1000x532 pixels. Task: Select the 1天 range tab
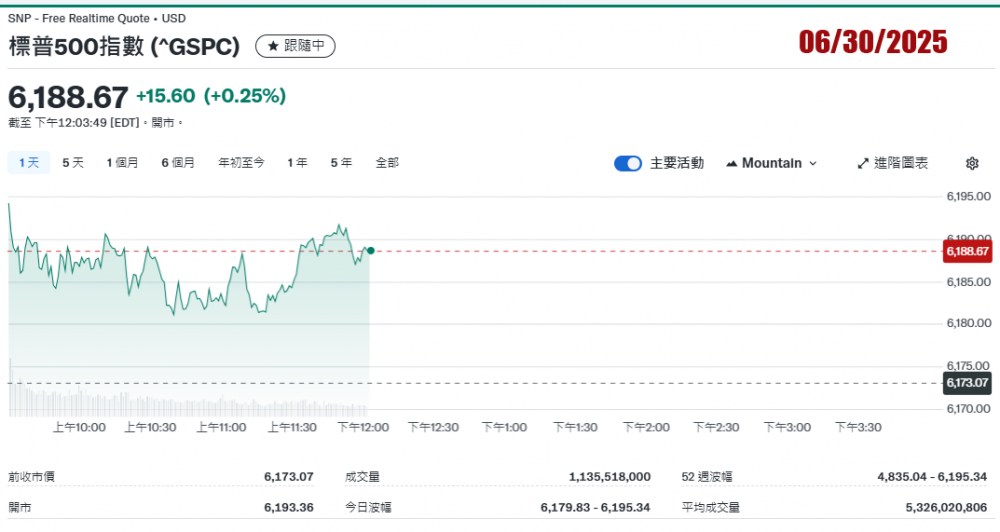pyautogui.click(x=28, y=162)
